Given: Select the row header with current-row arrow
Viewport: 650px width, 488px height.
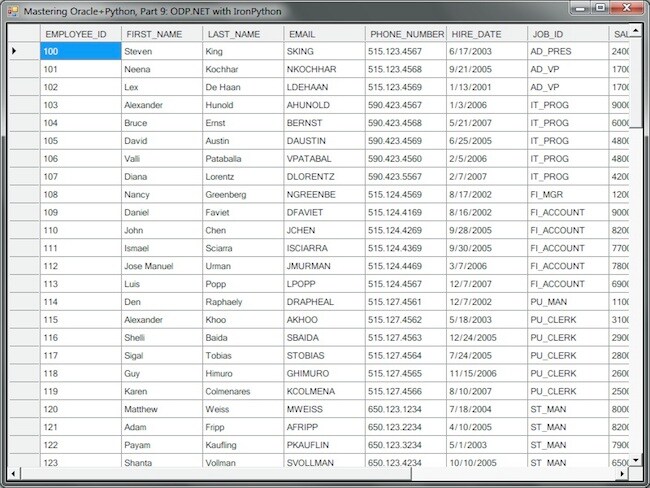Looking at the screenshot, I should click(24, 51).
